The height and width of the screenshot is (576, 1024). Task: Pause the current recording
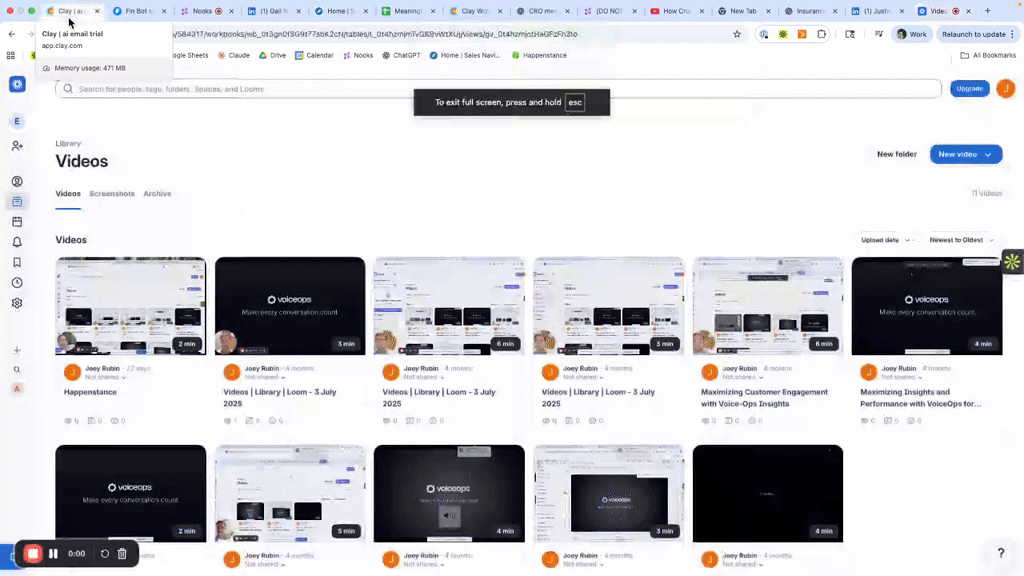[54, 553]
